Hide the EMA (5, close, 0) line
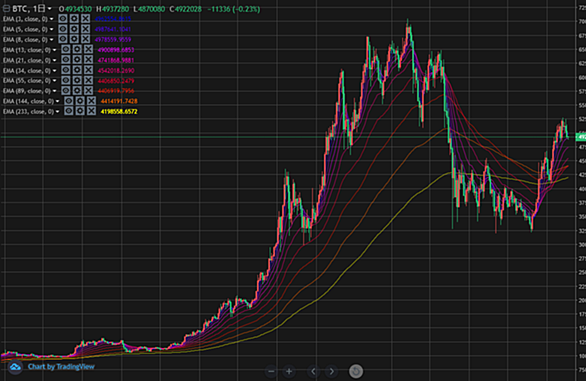 tap(62, 29)
